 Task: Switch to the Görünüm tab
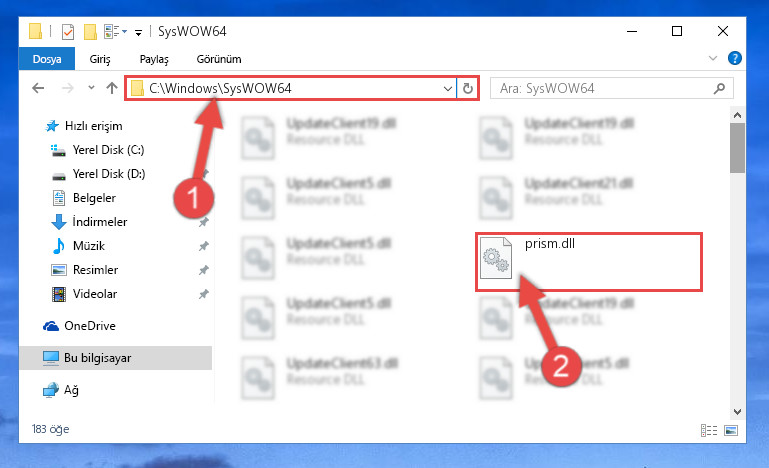[x=219, y=59]
